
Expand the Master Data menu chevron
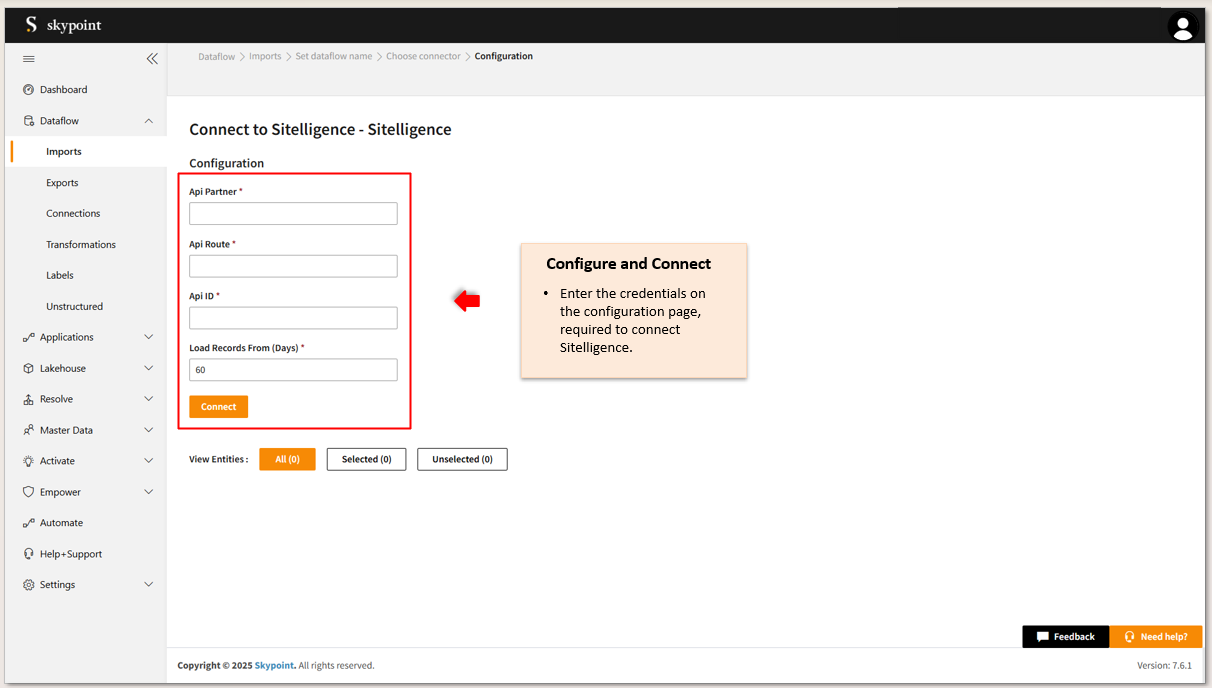point(149,430)
